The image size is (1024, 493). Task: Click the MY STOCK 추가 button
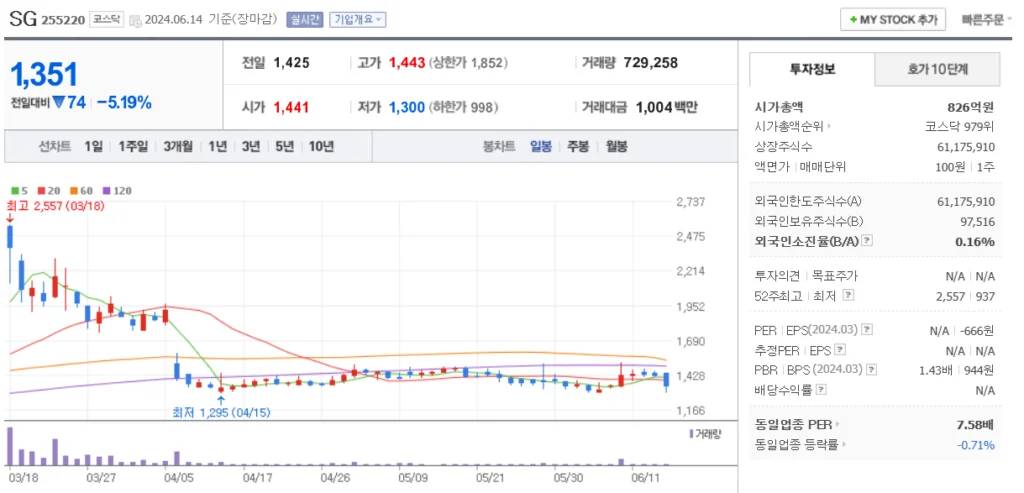point(893,20)
